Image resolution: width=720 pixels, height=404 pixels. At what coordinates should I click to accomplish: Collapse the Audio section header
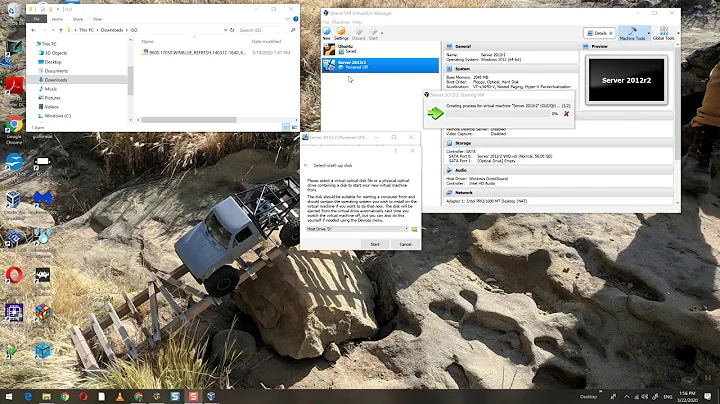tap(558, 170)
